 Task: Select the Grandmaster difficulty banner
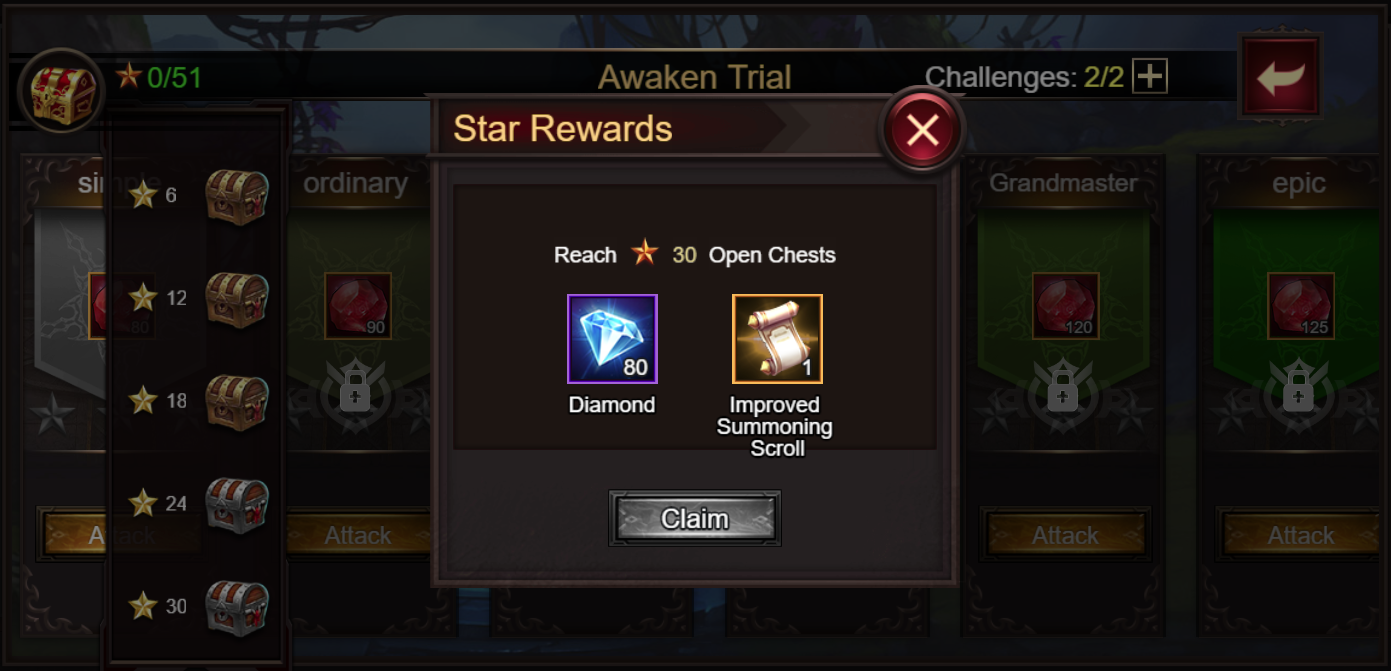(x=1063, y=183)
